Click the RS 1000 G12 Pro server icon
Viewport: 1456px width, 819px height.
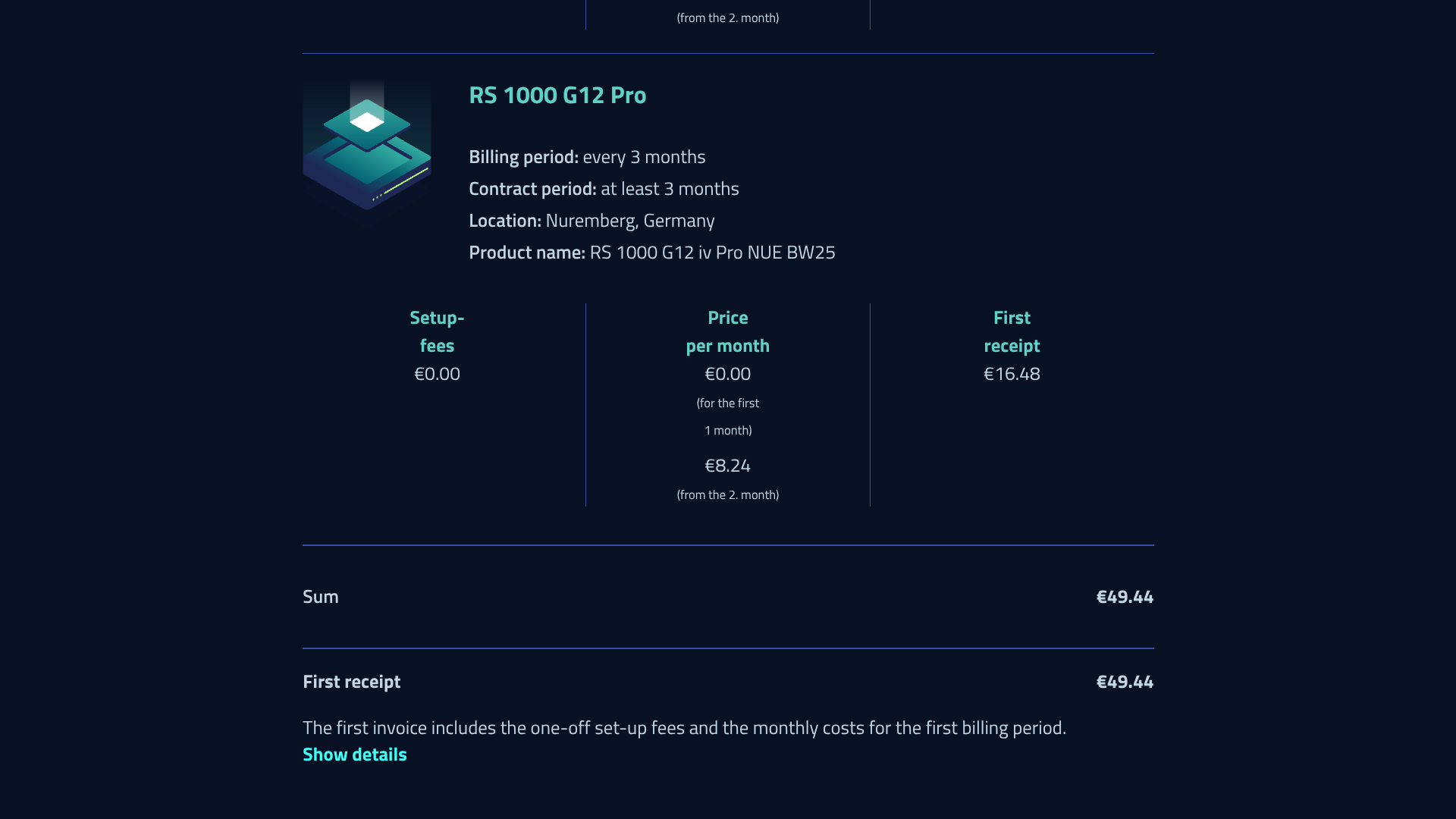point(367,147)
